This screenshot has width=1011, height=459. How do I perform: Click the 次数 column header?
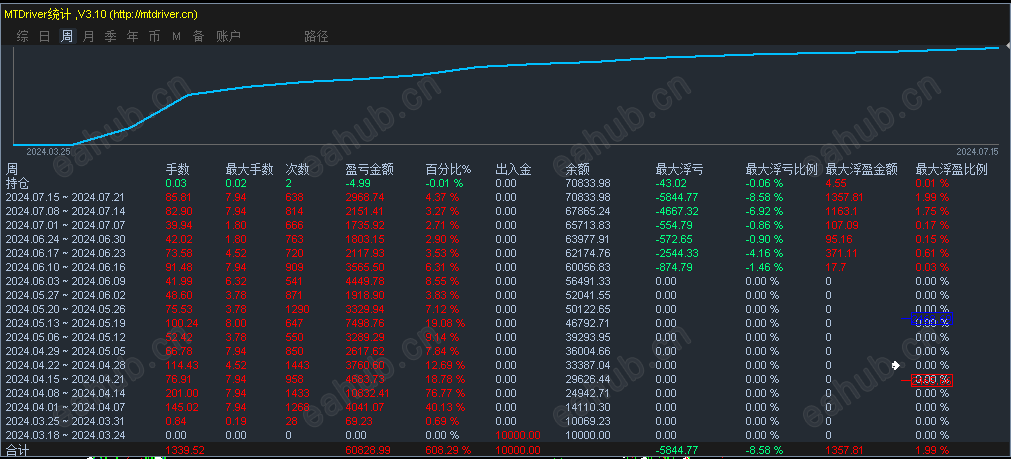(297, 170)
